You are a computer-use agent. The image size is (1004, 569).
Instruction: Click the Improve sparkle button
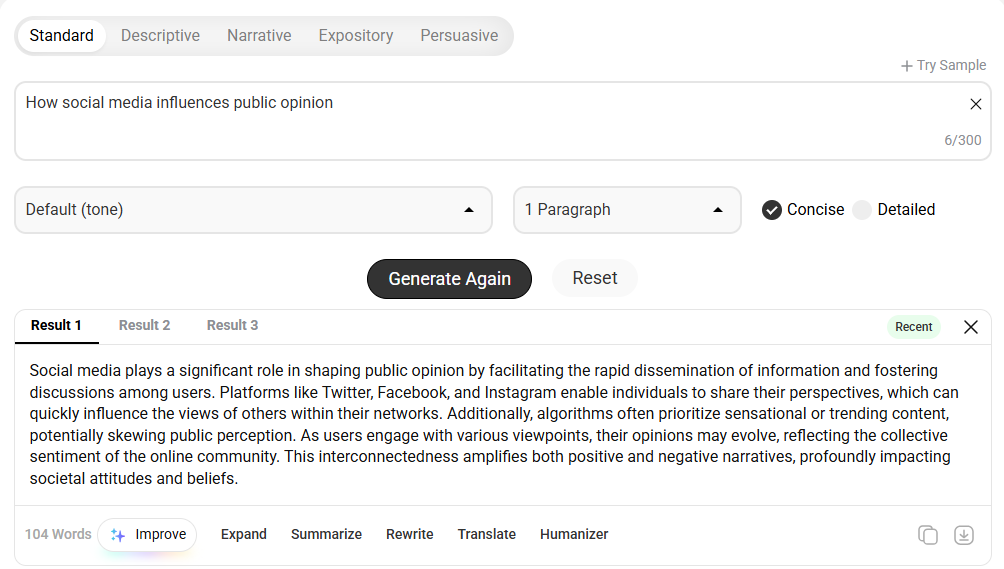click(x=147, y=534)
